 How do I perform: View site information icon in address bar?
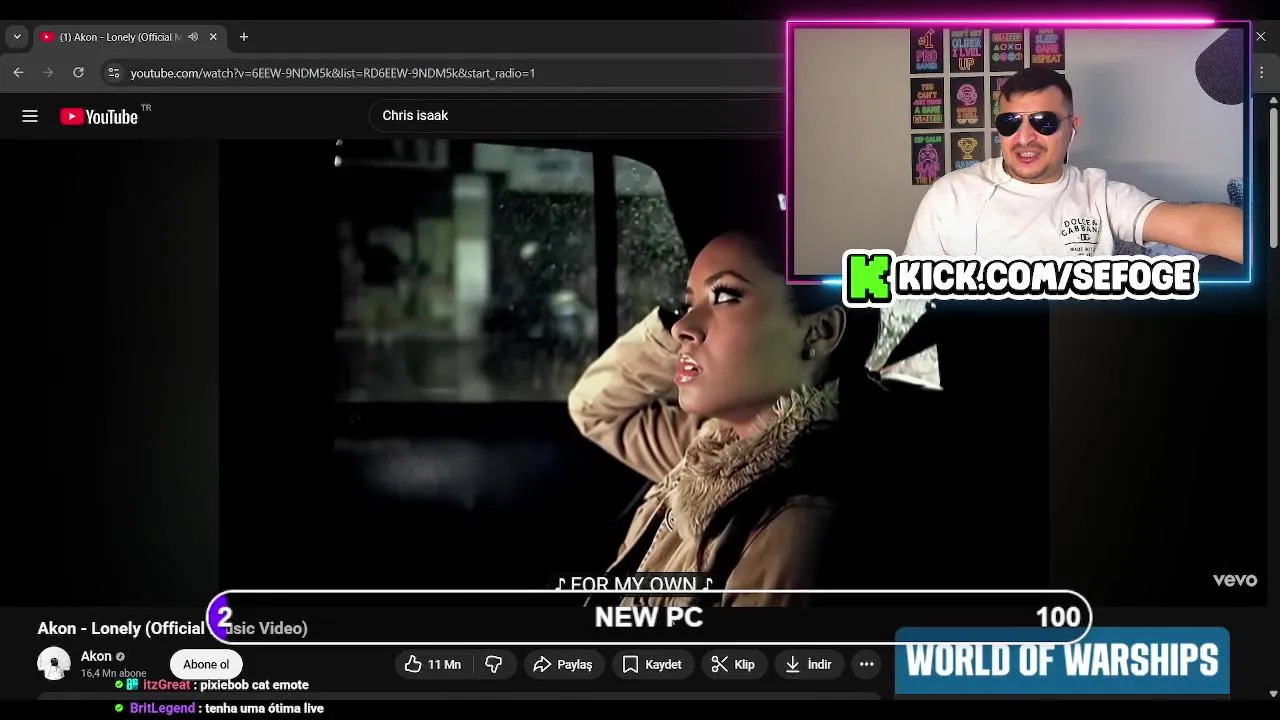[x=114, y=73]
